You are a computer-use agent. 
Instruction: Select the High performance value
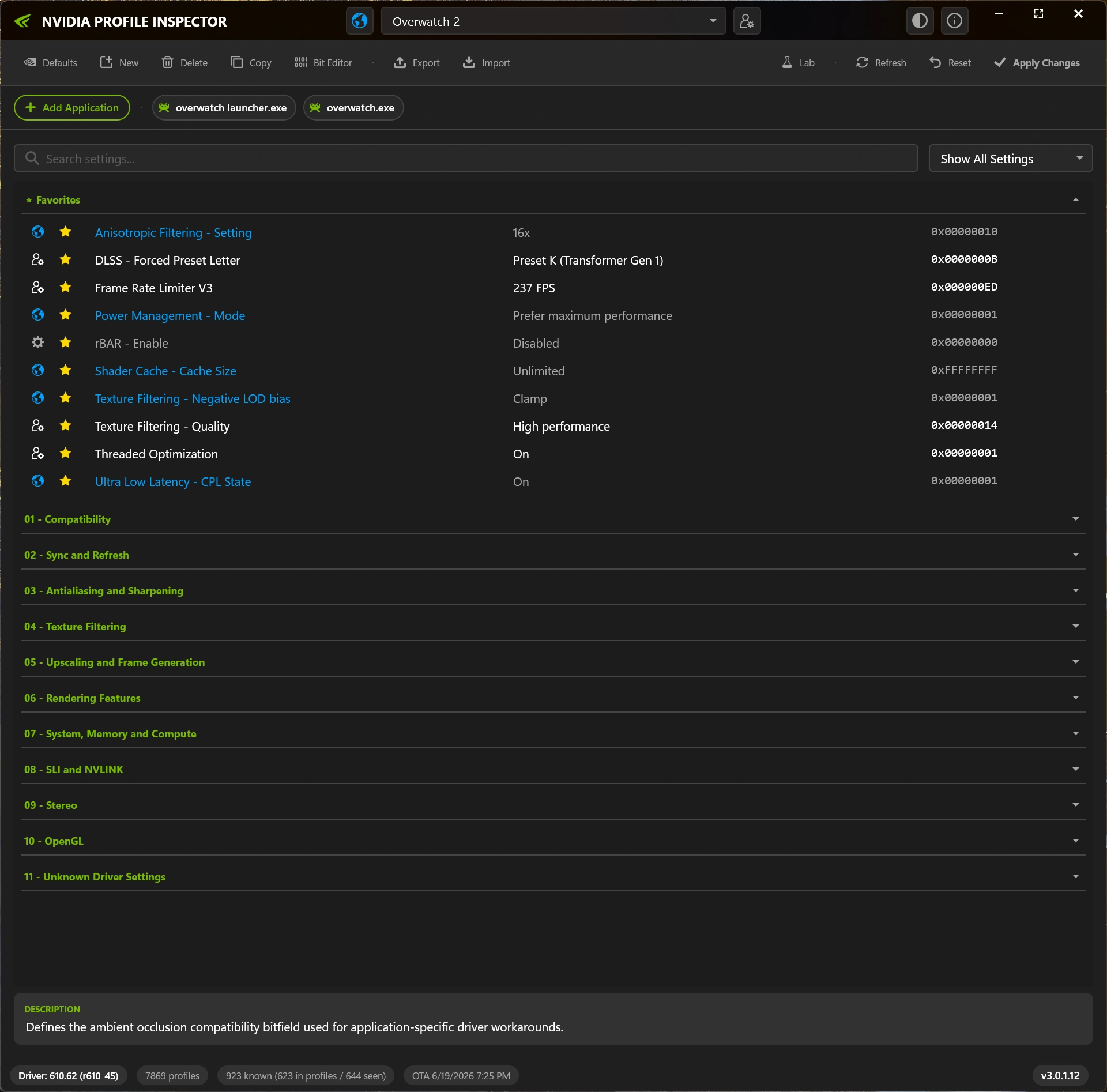pyautogui.click(x=562, y=427)
